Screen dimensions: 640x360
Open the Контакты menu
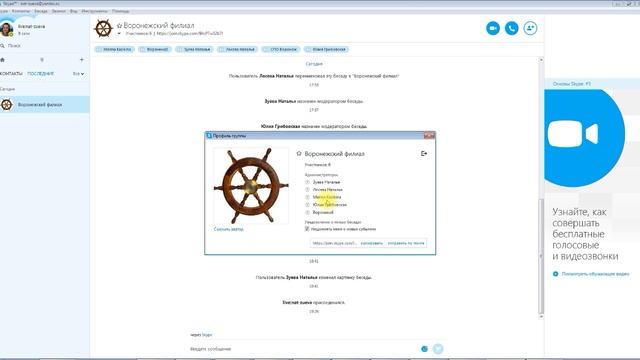[21, 11]
